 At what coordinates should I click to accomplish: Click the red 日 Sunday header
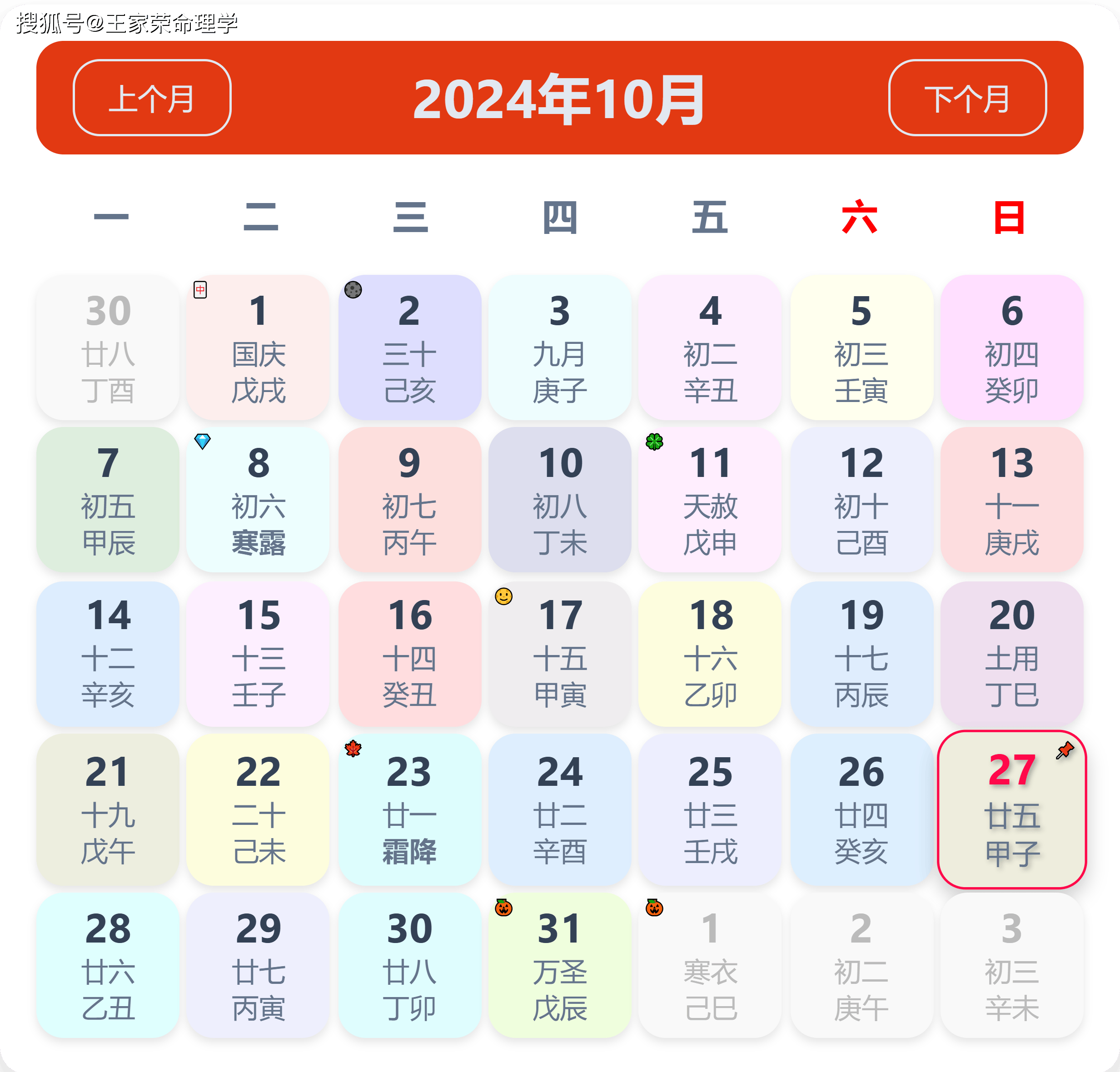click(x=1009, y=217)
